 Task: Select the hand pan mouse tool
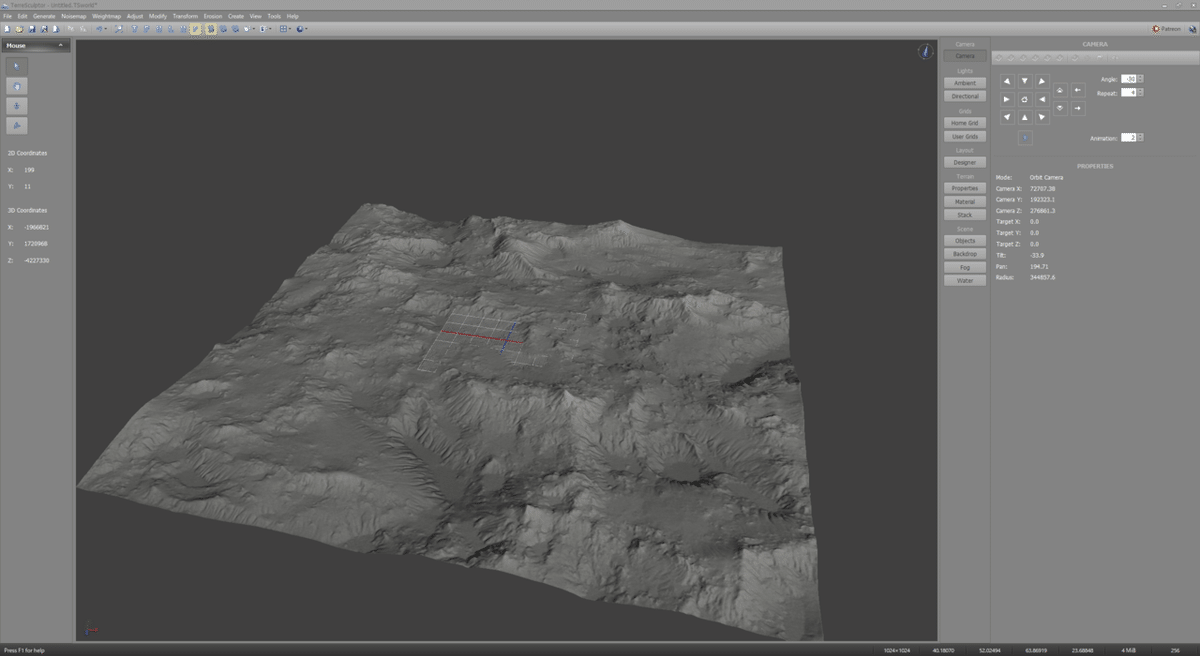point(17,86)
